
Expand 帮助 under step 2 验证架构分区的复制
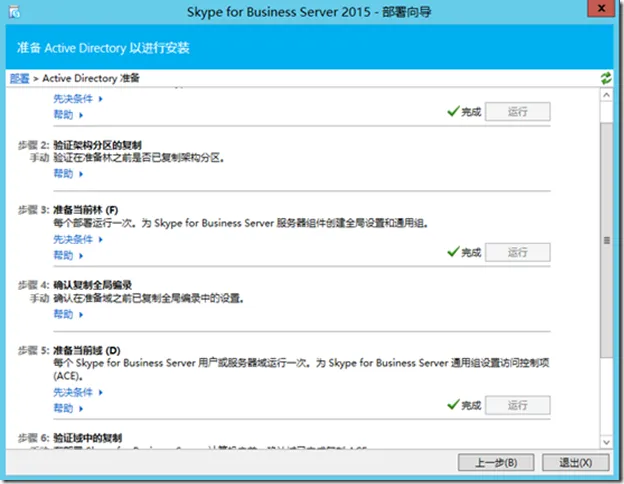[x=68, y=174]
